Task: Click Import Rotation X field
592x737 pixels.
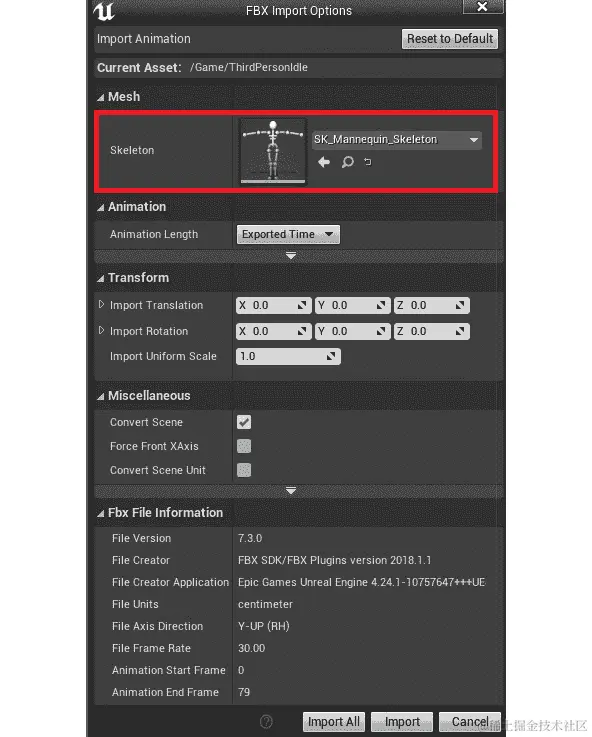Action: pos(273,331)
